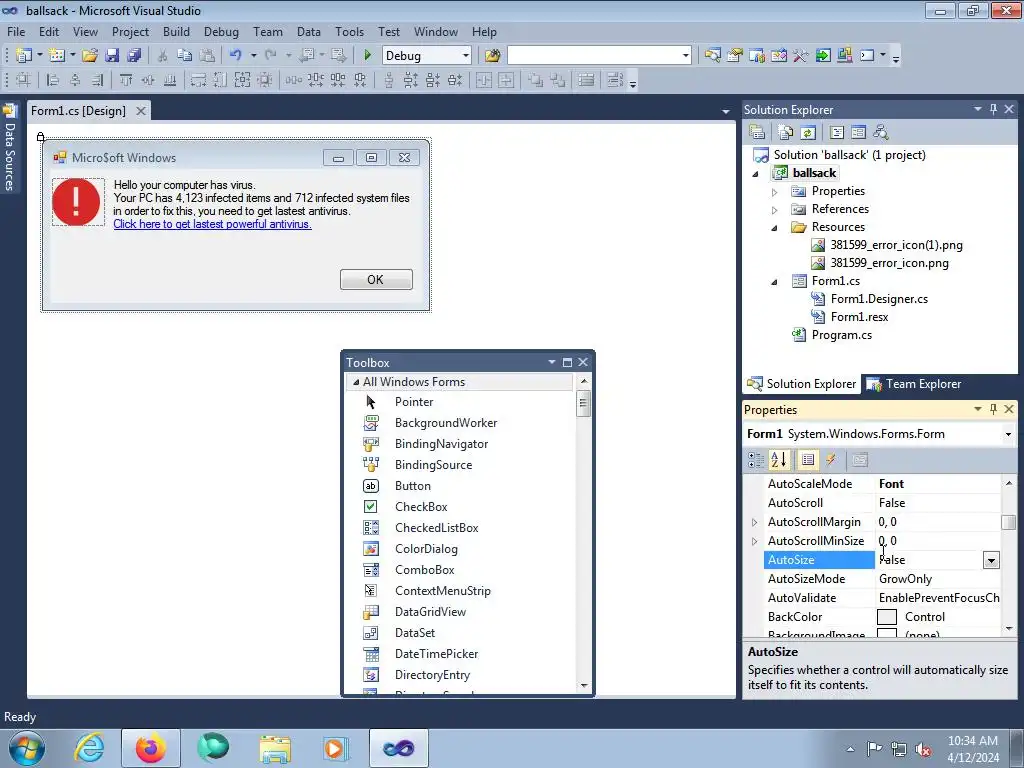Click the Add New Item toolbar icon

[x=57, y=56]
